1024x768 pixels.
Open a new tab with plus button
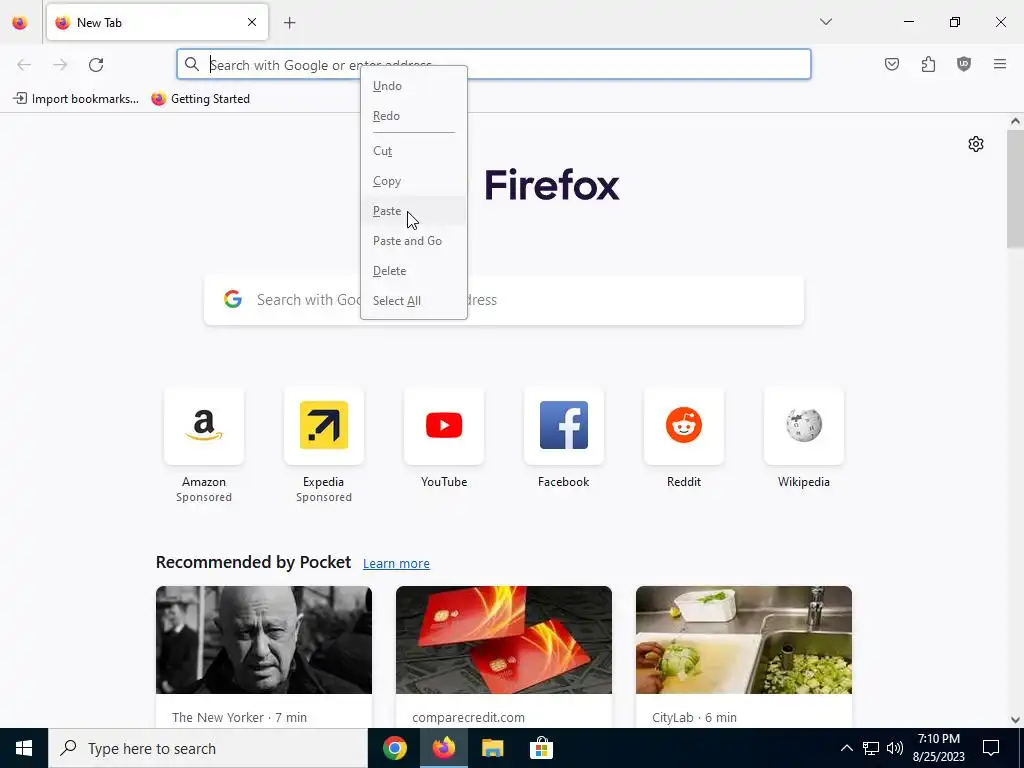coord(289,23)
